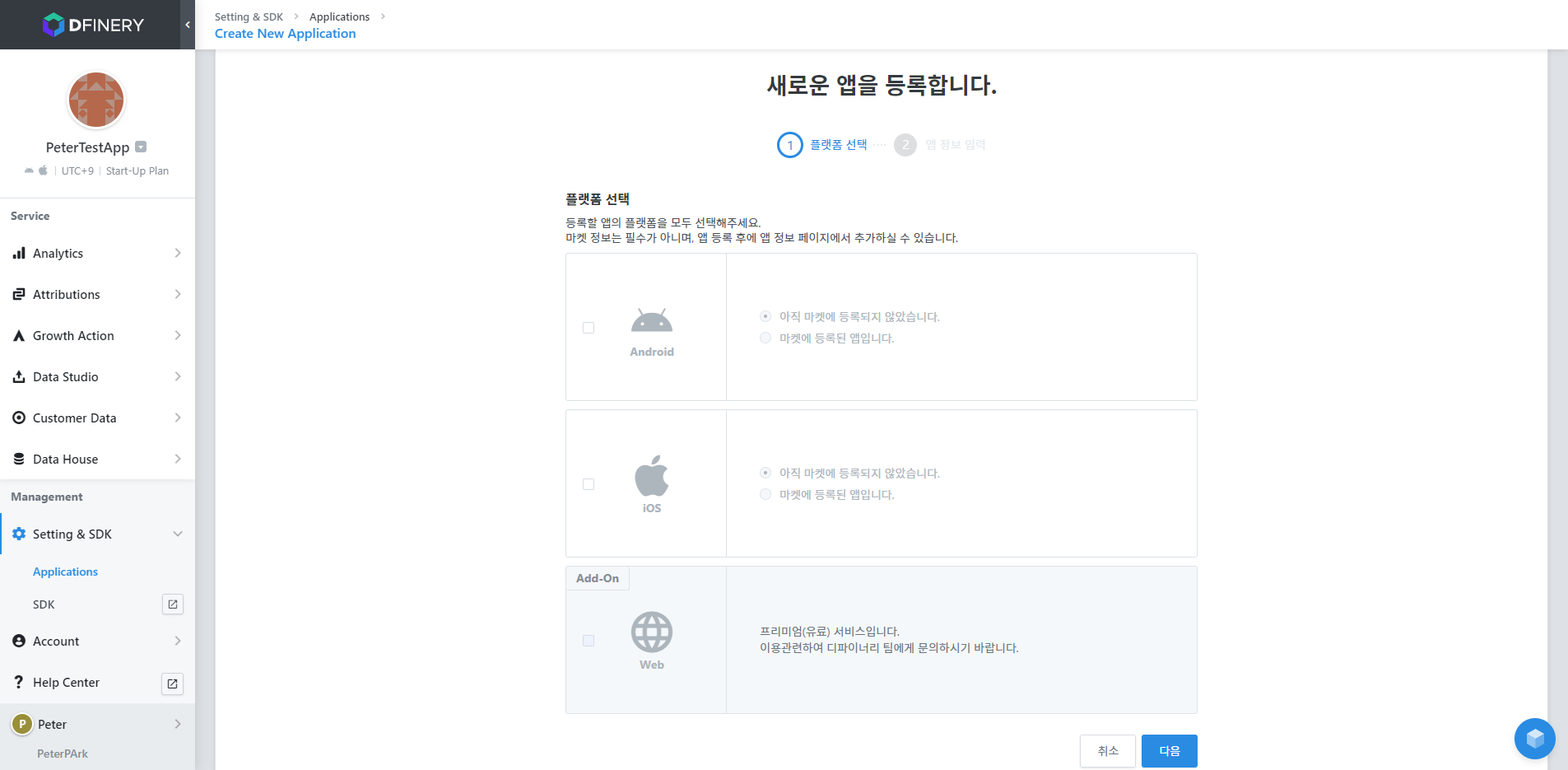Expand the Peter user menu chevron
This screenshot has height=770, width=1568.
click(x=178, y=724)
